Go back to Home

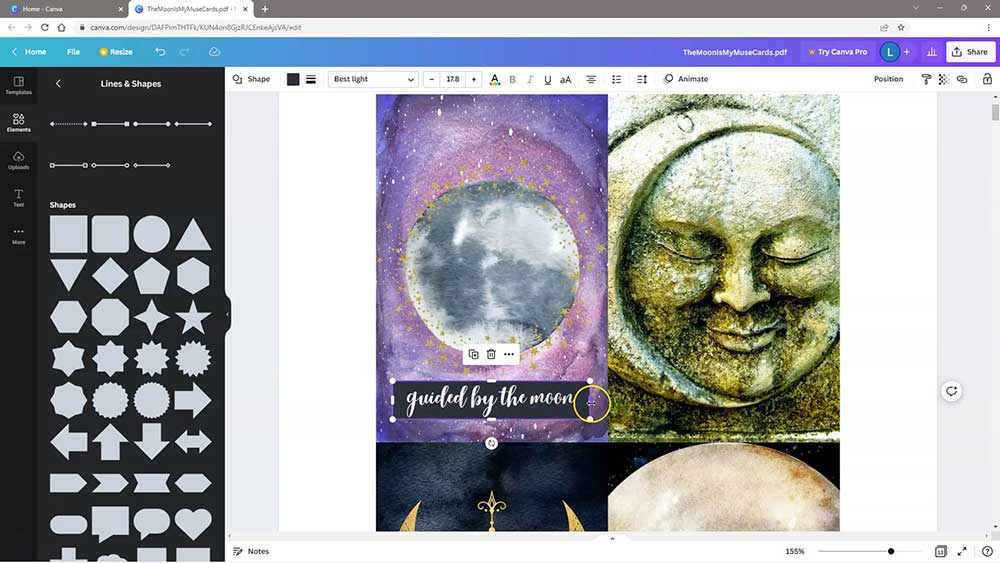pos(29,52)
